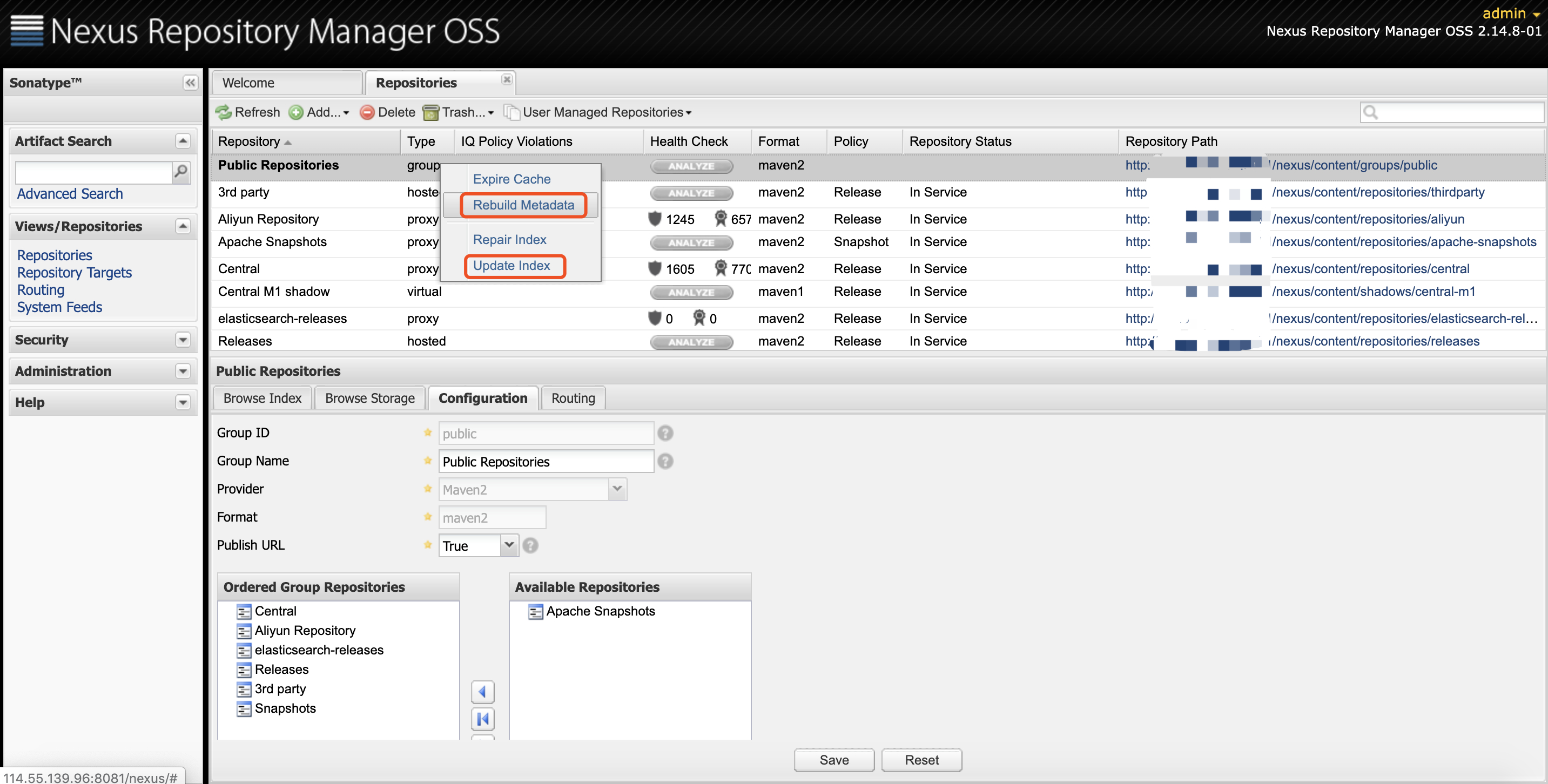Sort by the Repository column header

pyautogui.click(x=306, y=142)
